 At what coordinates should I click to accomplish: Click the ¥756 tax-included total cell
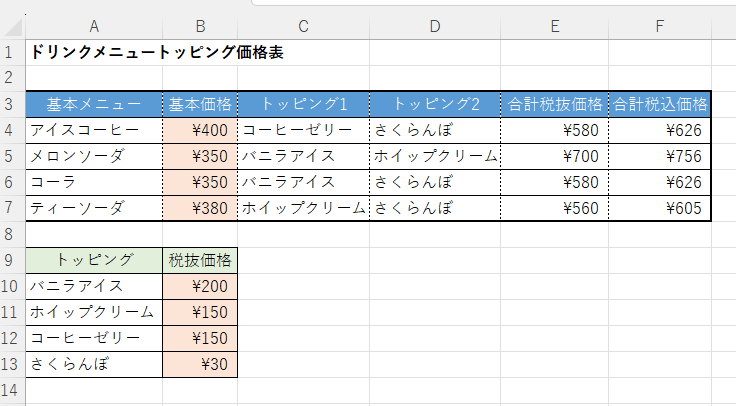(660, 156)
